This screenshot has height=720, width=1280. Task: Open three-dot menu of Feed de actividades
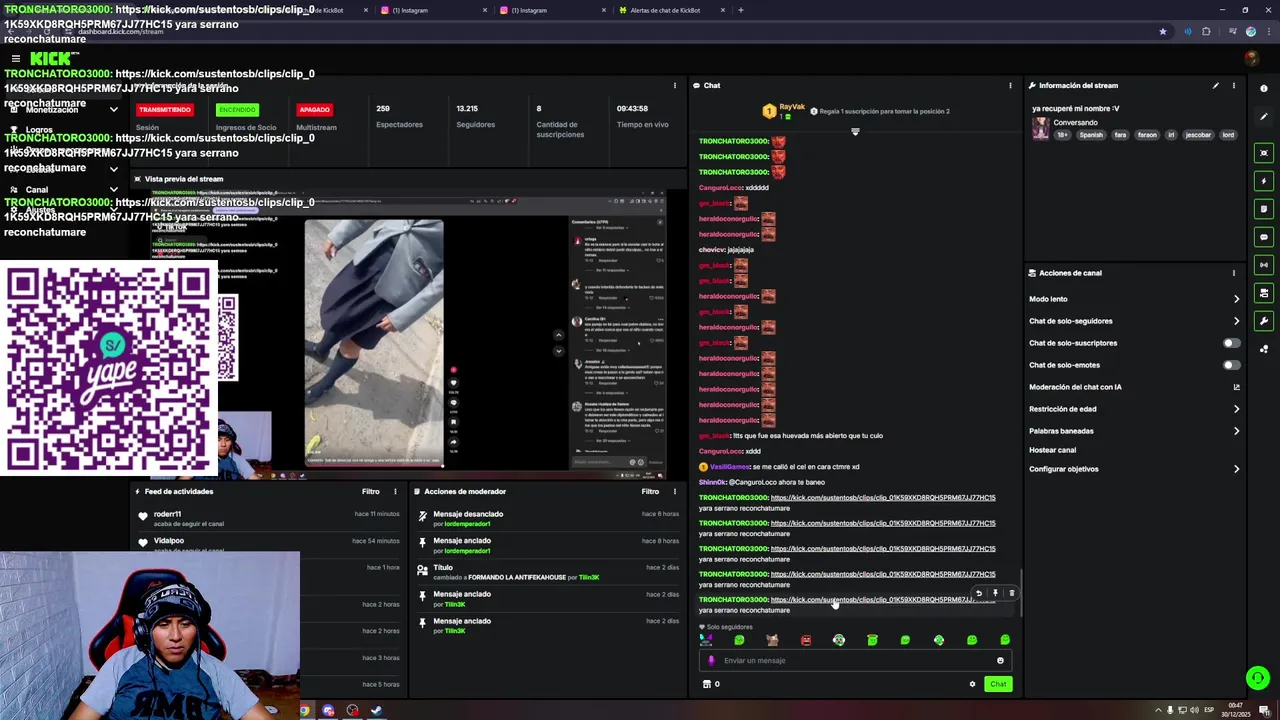click(395, 491)
